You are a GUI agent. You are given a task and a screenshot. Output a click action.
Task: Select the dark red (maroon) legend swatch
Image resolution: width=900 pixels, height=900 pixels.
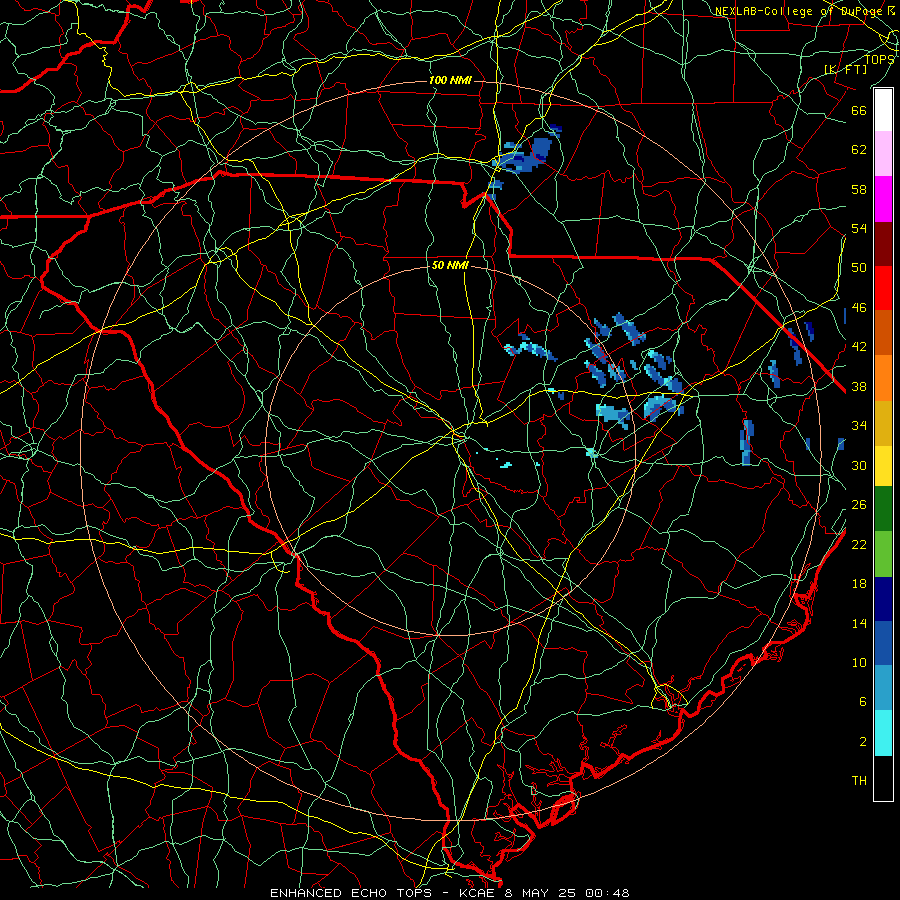[x=883, y=244]
